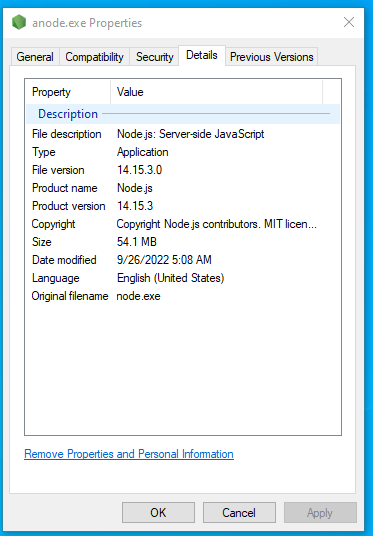Open the Compatibility tab

[x=94, y=57]
